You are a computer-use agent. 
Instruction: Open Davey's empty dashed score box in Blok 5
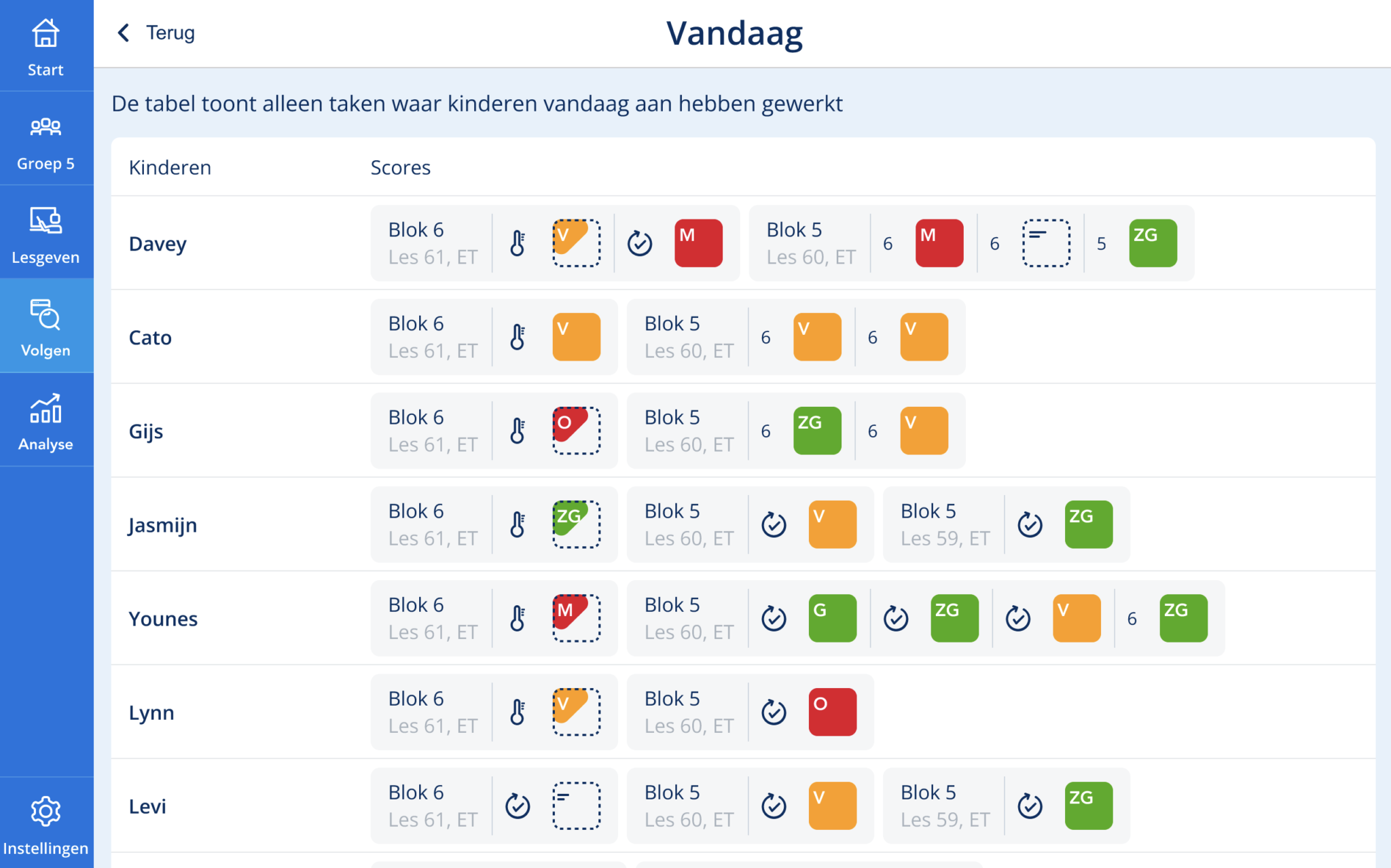click(1047, 243)
